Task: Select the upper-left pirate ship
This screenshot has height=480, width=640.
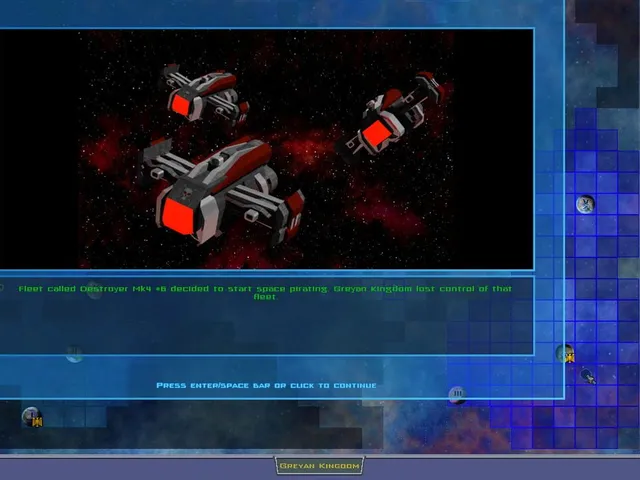Action: (x=206, y=94)
